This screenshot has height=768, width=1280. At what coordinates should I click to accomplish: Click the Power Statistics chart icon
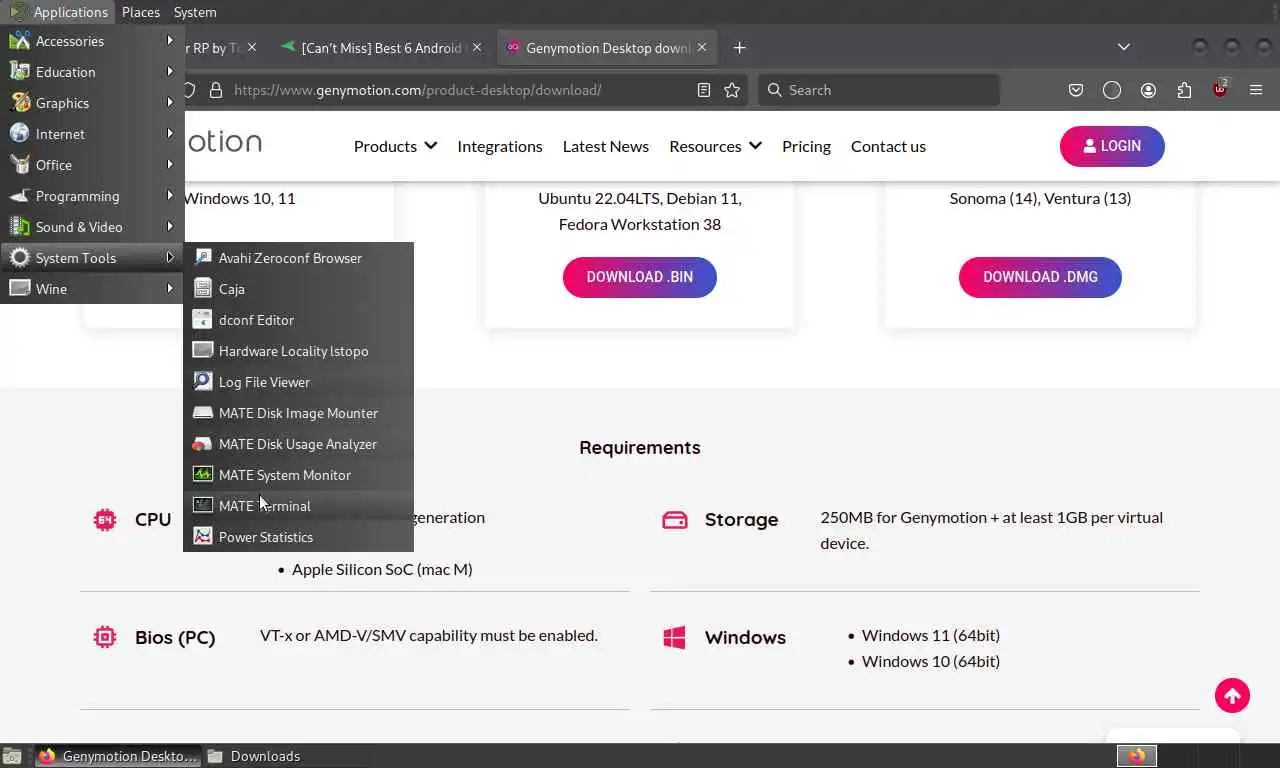203,537
